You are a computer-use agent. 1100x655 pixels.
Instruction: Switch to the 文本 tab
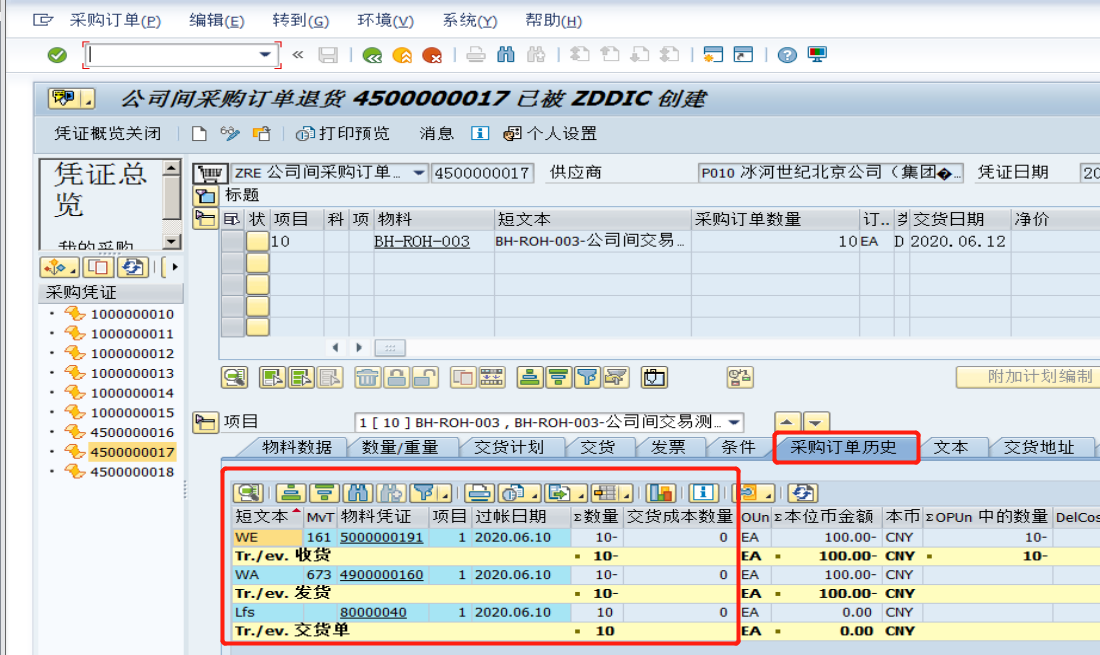tap(951, 447)
